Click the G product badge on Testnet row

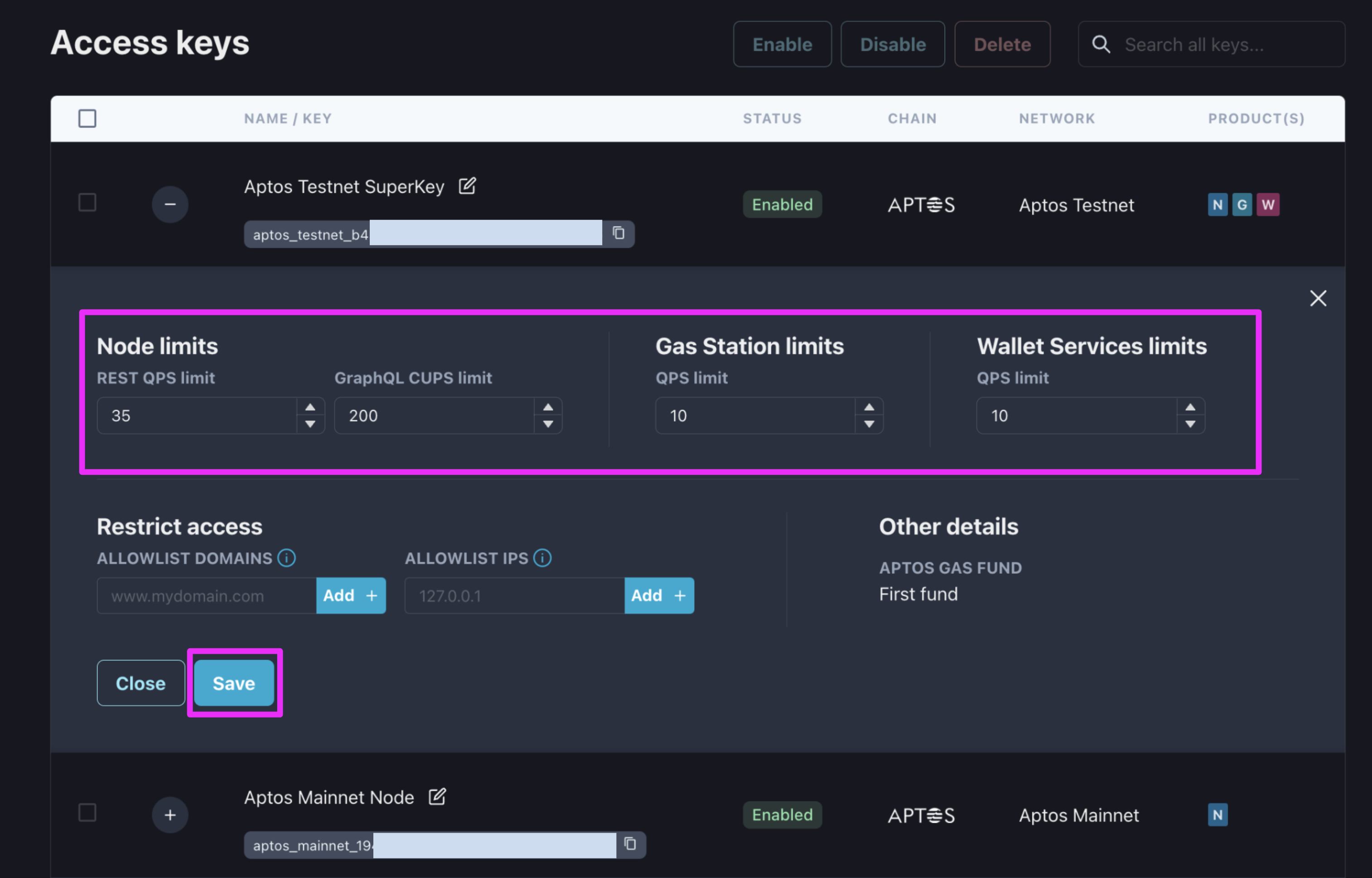[x=1242, y=205]
